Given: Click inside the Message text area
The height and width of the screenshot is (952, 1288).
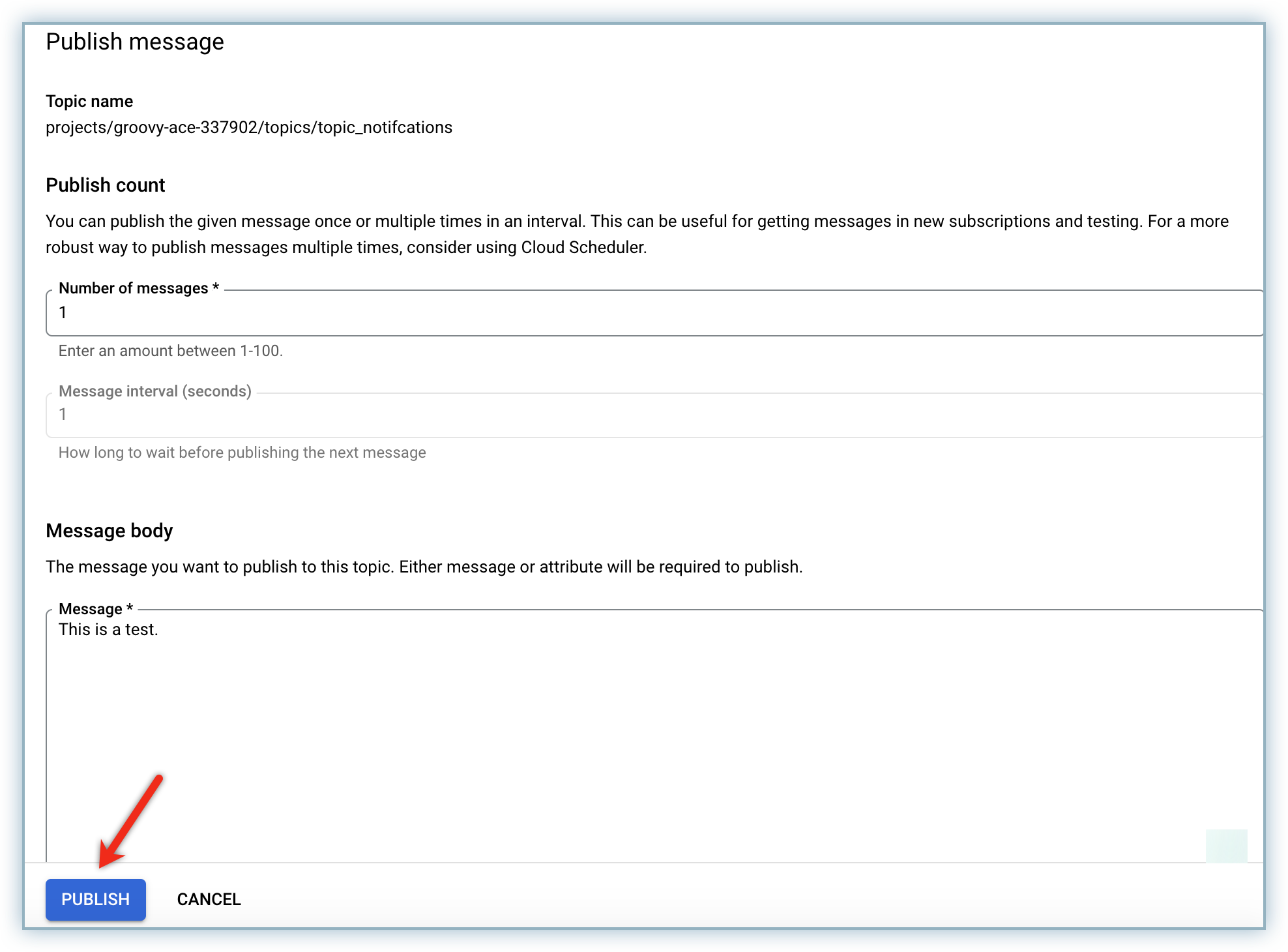Looking at the screenshot, I should pyautogui.click(x=652, y=737).
